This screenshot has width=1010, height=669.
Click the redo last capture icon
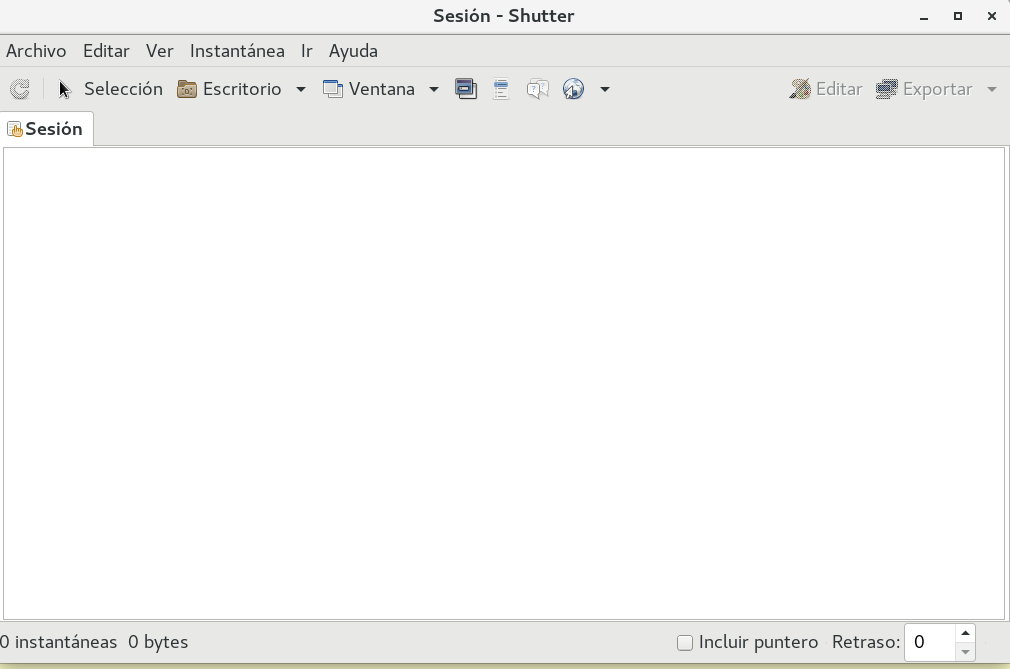19,89
